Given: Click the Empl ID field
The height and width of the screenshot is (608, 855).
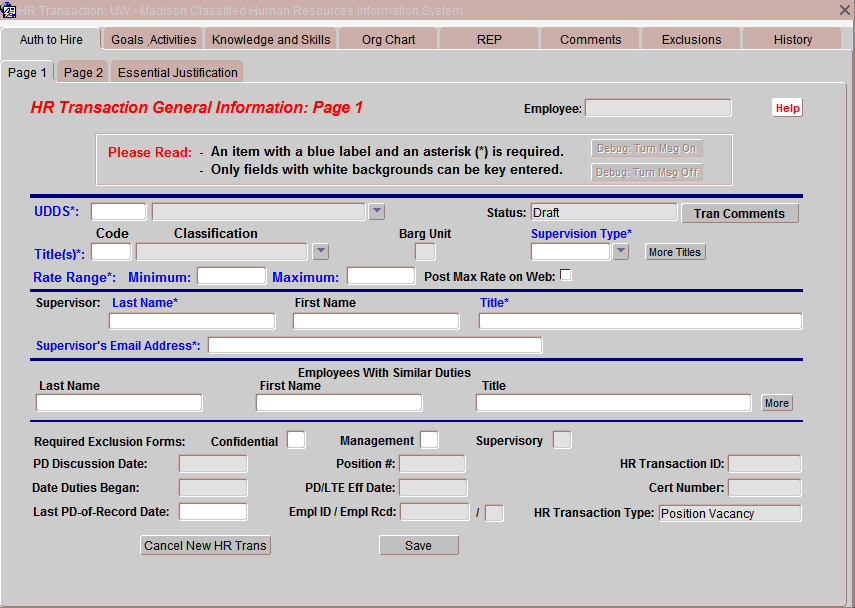Looking at the screenshot, I should tap(435, 513).
